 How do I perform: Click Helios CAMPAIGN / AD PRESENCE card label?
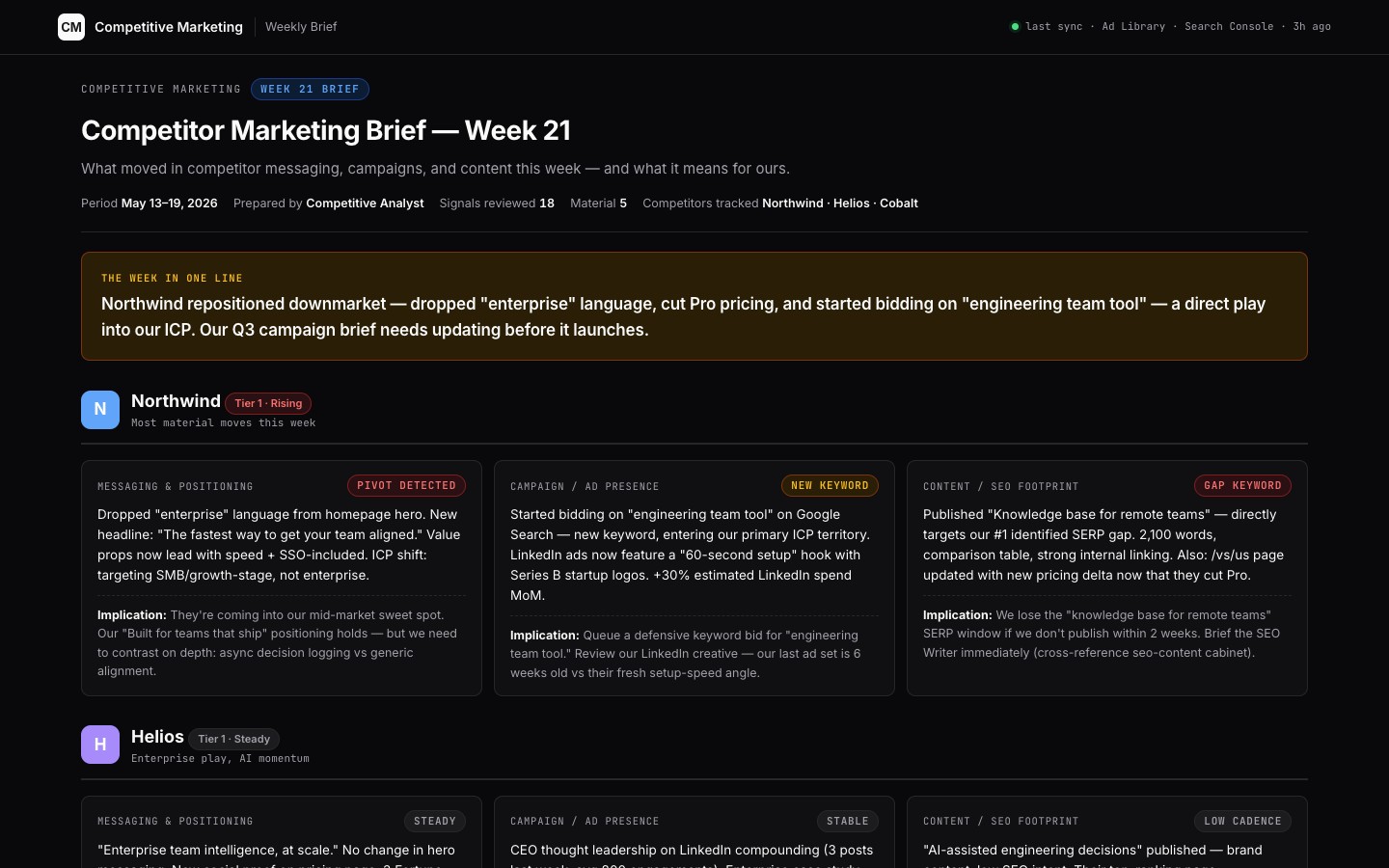coord(585,822)
